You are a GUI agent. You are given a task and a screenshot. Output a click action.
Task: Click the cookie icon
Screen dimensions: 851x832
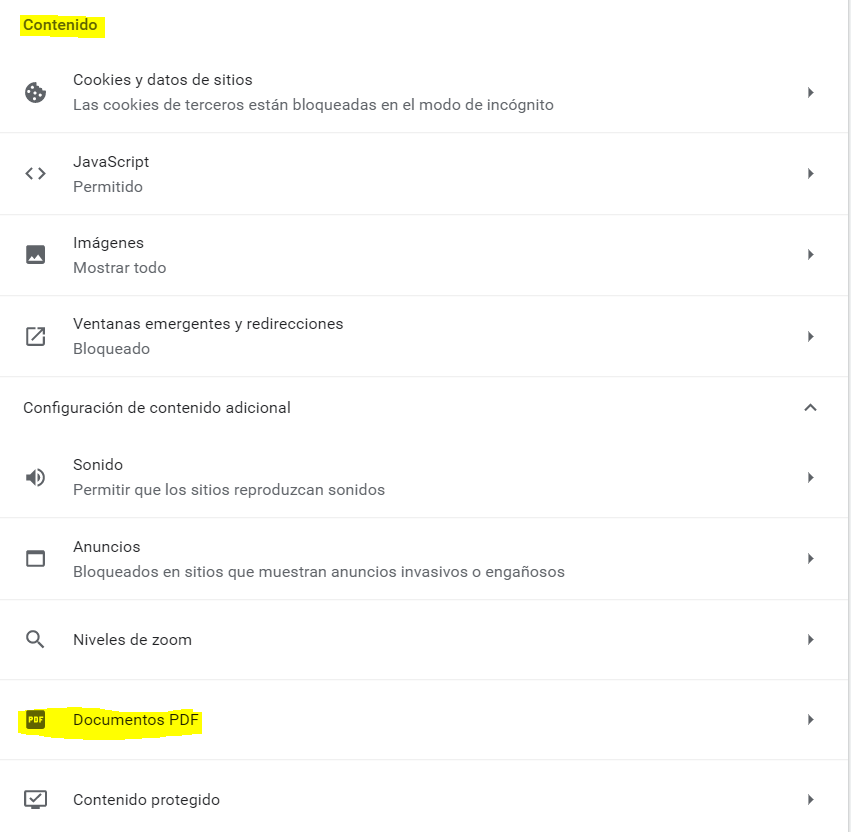coord(36,92)
